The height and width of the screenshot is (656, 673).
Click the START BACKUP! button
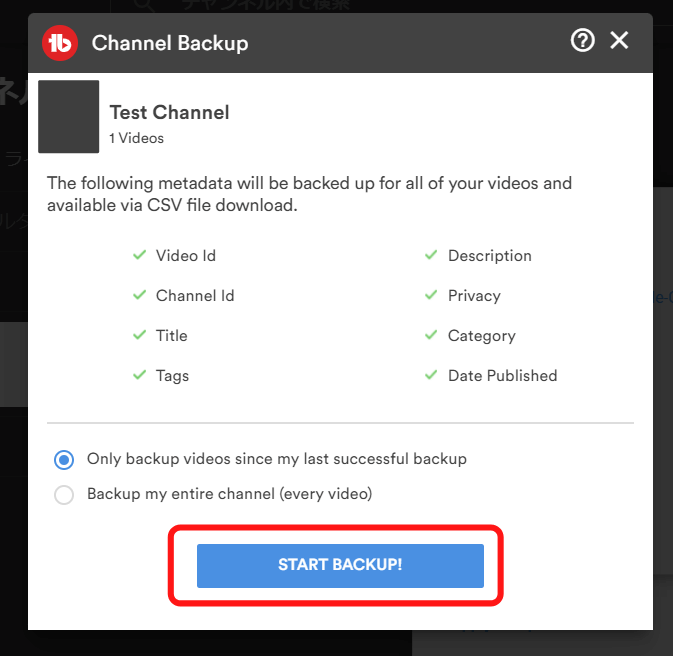click(x=340, y=565)
